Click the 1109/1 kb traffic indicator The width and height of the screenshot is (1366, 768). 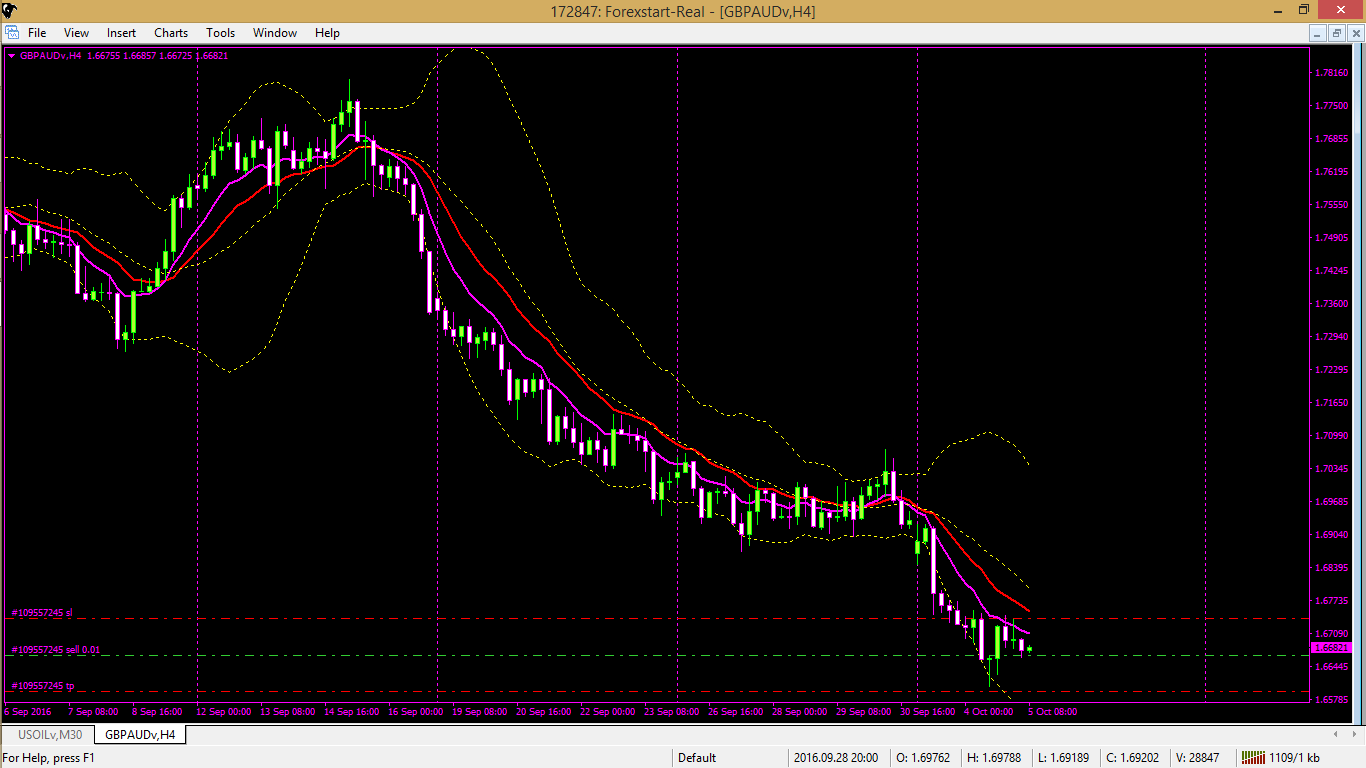[x=1294, y=758]
